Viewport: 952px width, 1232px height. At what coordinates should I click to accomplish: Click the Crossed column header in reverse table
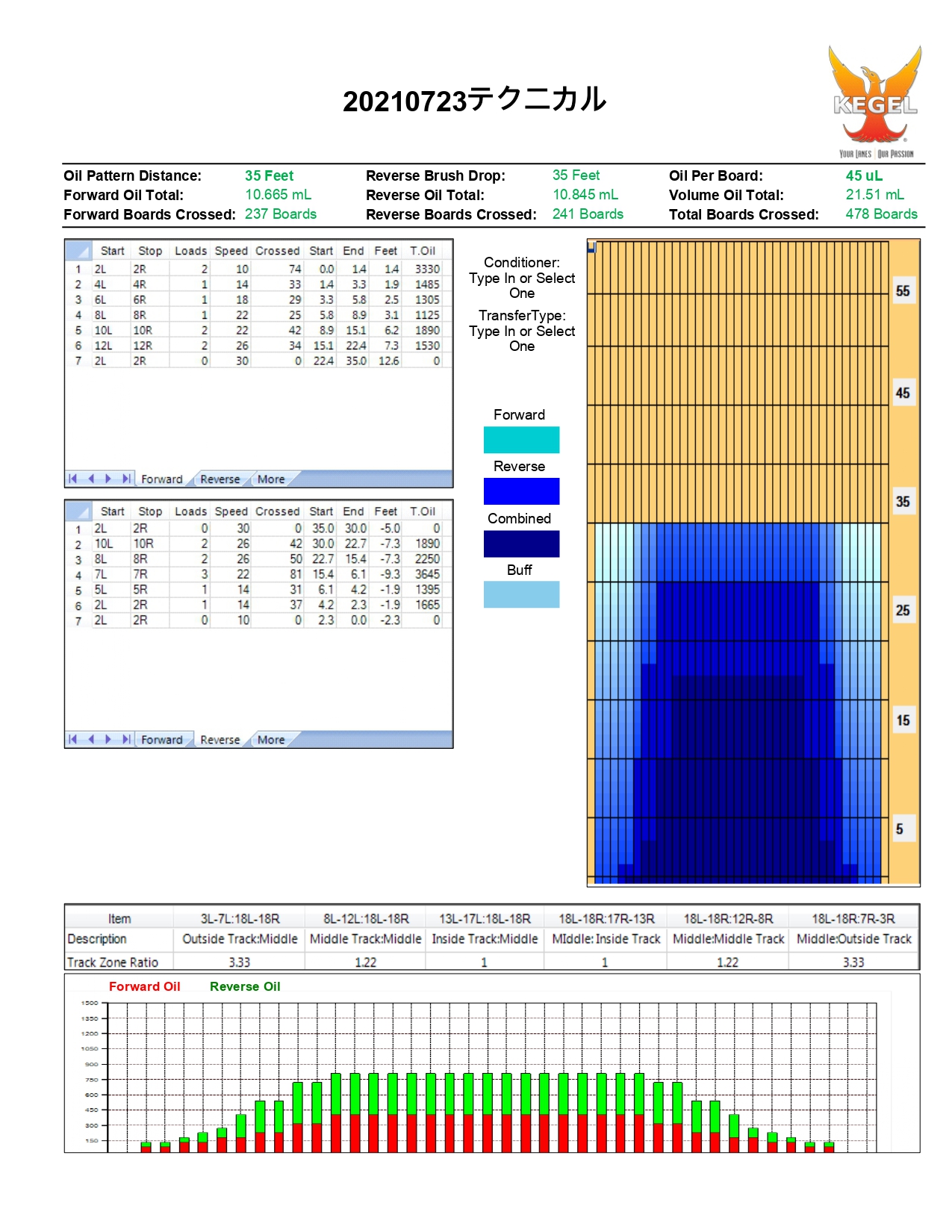[277, 511]
